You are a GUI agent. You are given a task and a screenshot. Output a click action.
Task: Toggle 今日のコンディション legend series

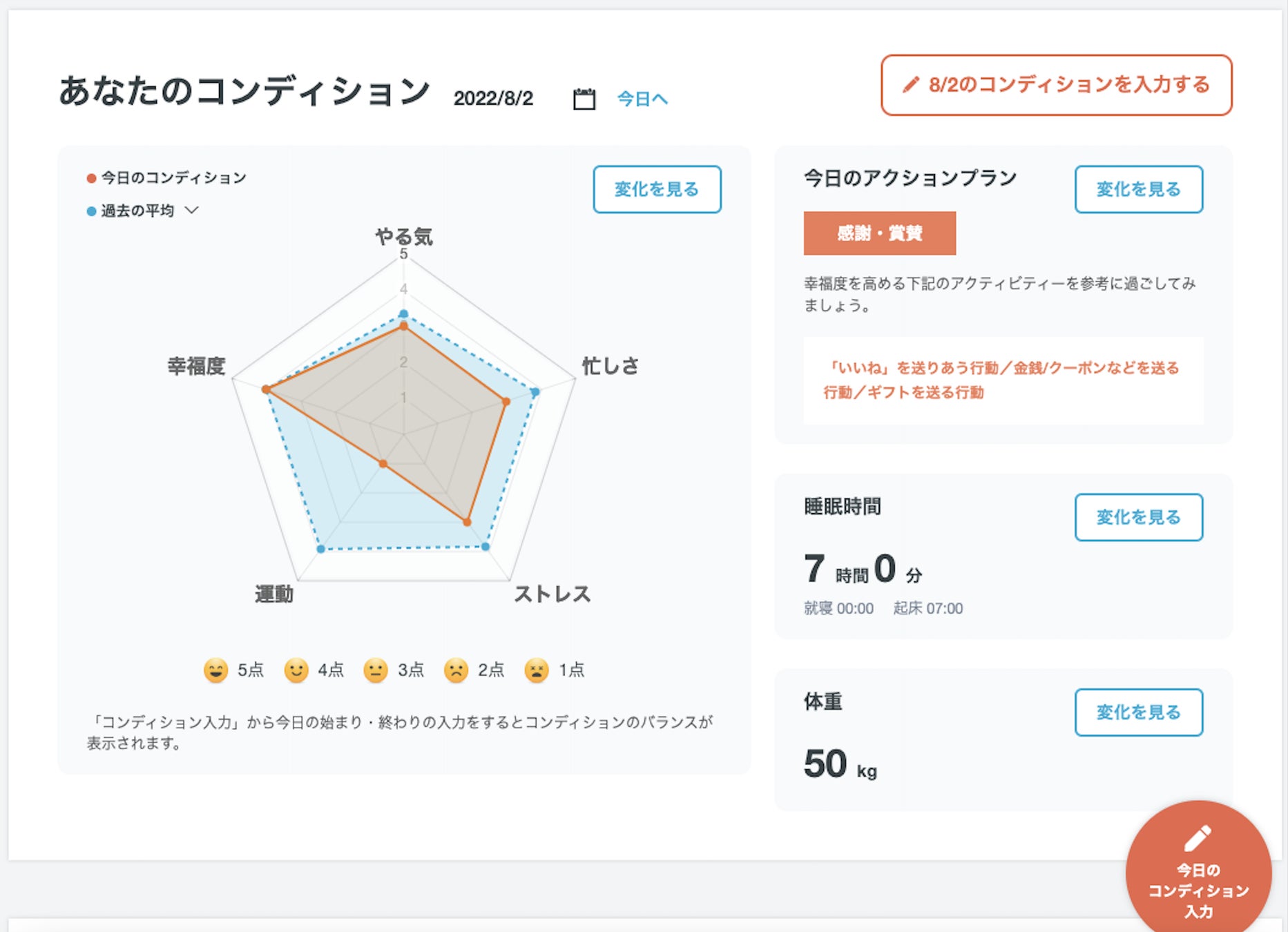click(166, 178)
